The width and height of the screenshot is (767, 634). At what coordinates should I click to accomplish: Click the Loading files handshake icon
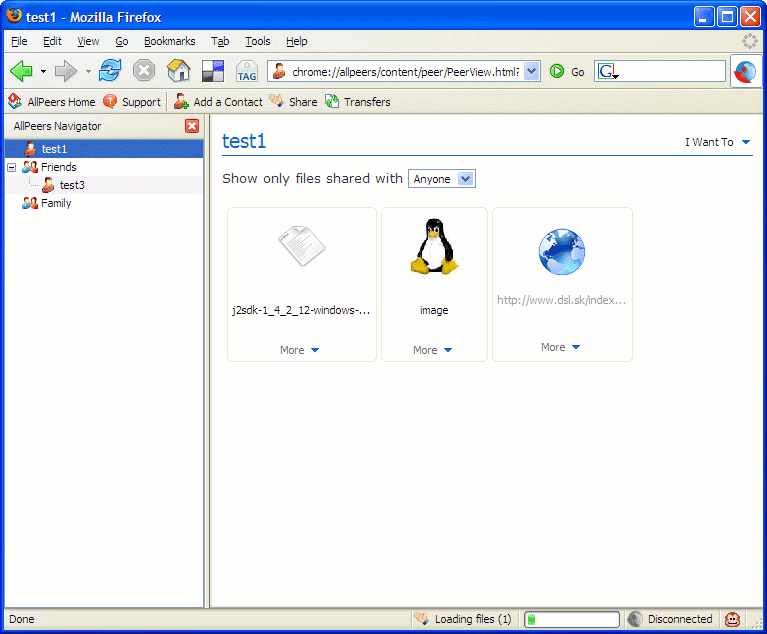(x=421, y=618)
